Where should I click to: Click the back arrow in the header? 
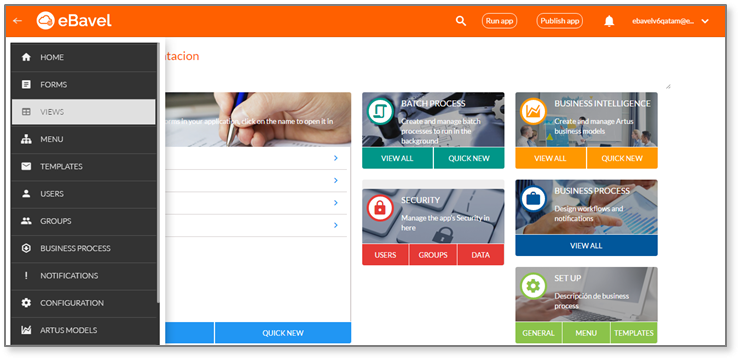point(17,21)
